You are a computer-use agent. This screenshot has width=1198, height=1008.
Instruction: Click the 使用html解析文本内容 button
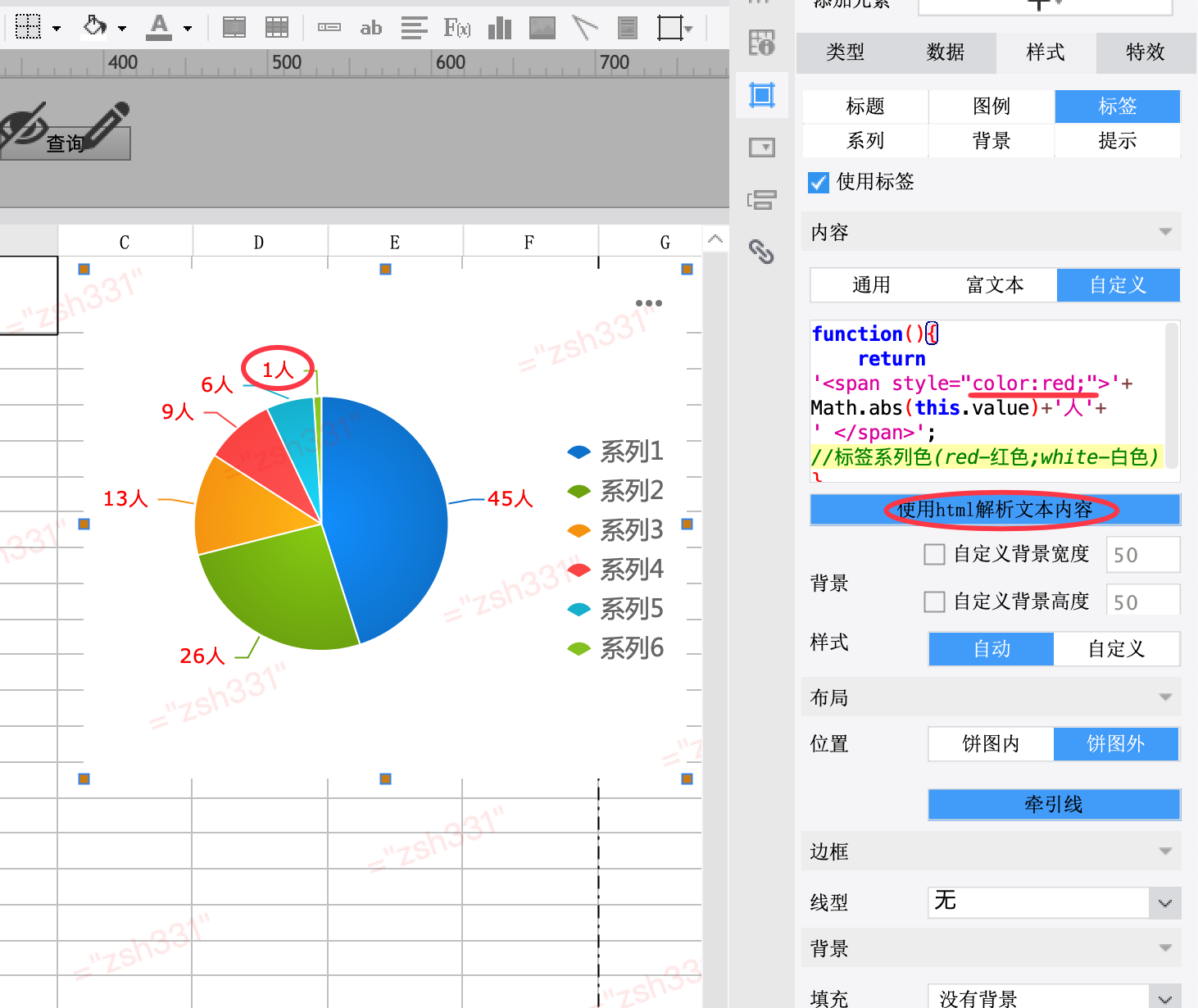pos(995,510)
